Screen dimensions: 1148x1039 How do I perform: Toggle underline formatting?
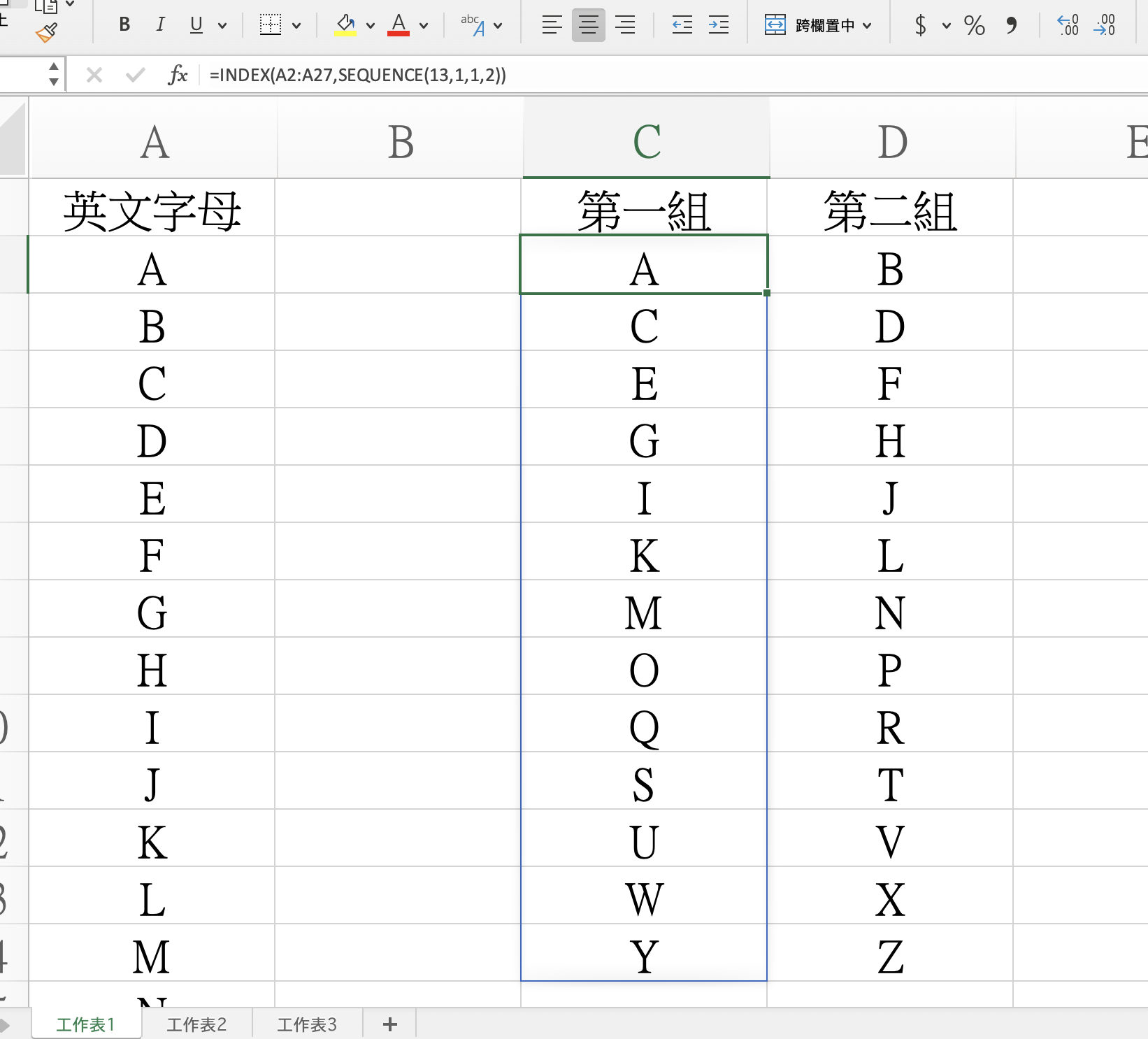(196, 25)
